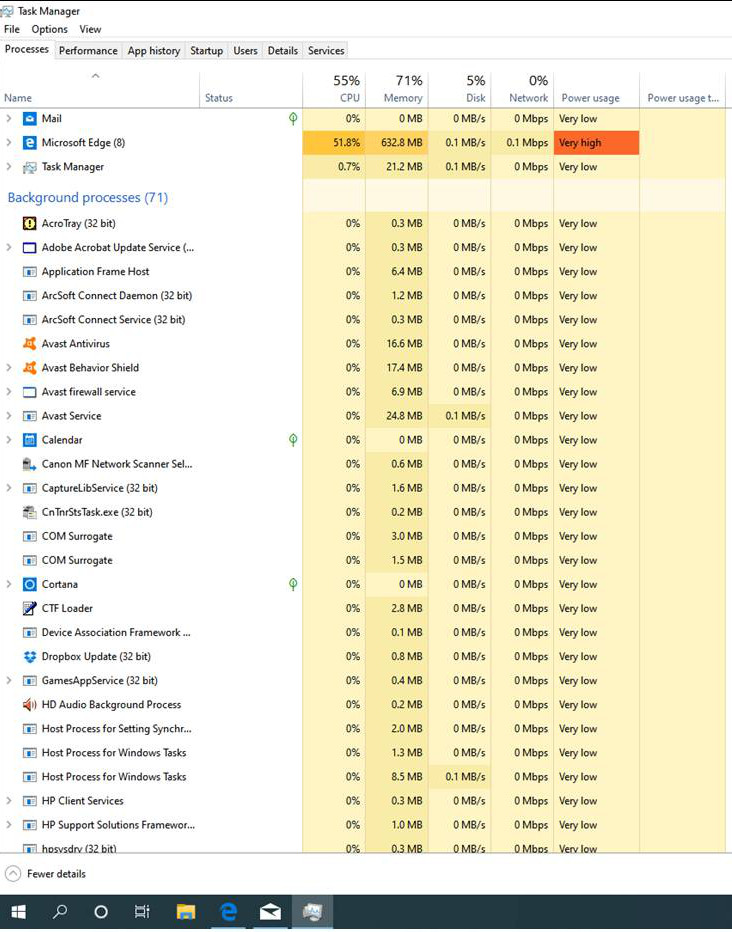This screenshot has width=732, height=932.
Task: Switch to the Startup tab
Action: [x=206, y=51]
